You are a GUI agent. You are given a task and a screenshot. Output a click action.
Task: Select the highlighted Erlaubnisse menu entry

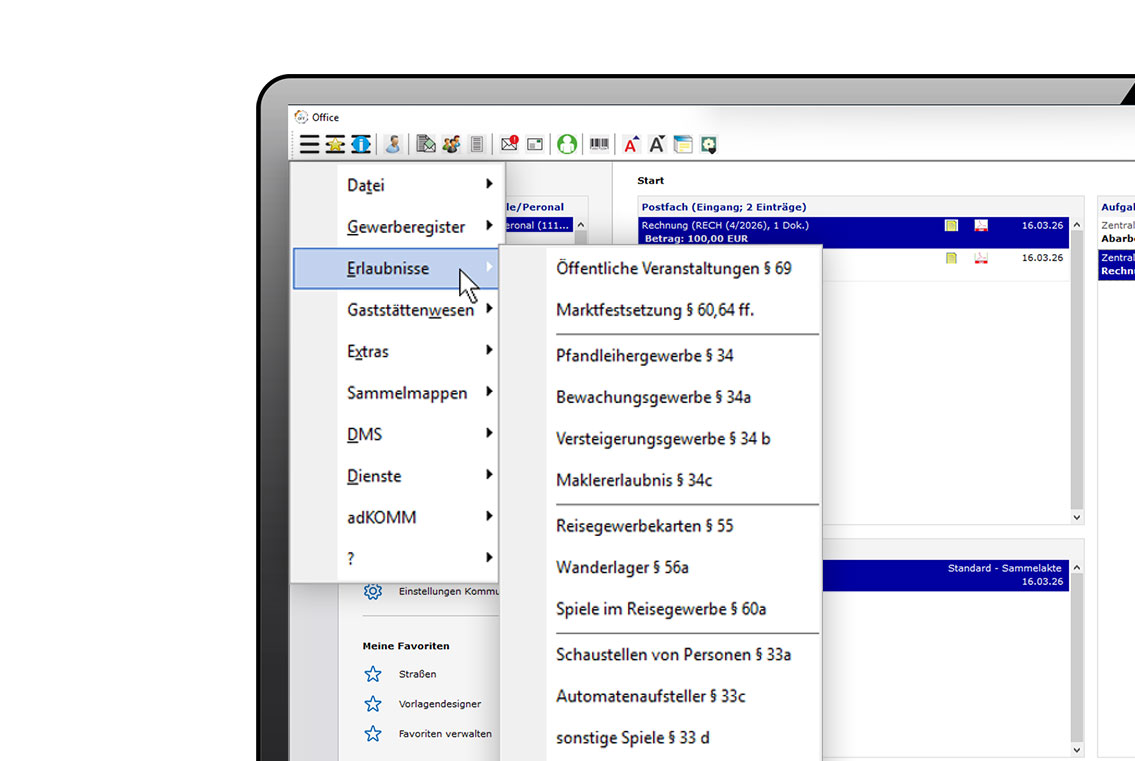click(395, 269)
